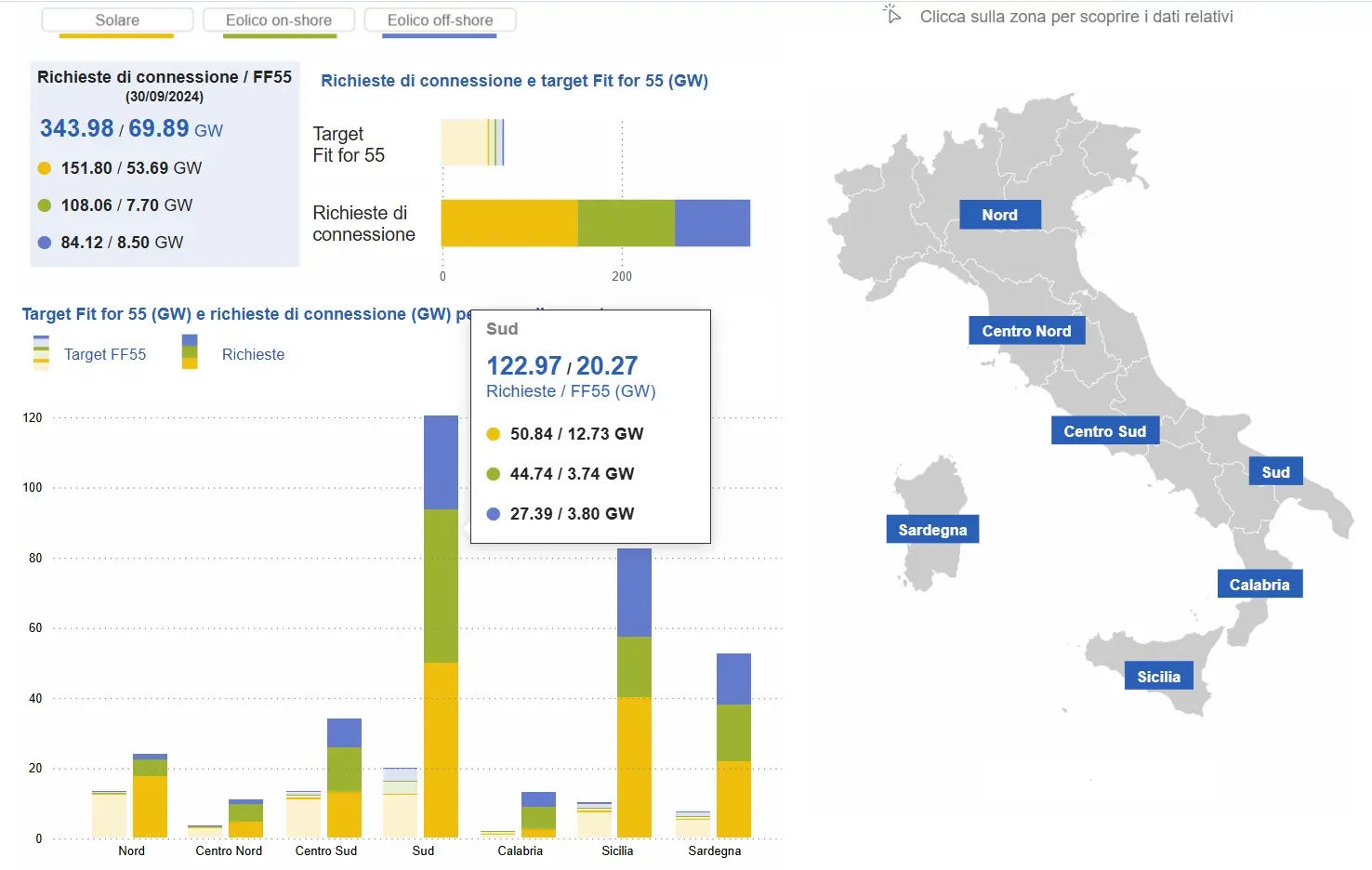This screenshot has height=870, width=1372.
Task: Click the 122.97 value in Sud tooltip
Action: (524, 366)
